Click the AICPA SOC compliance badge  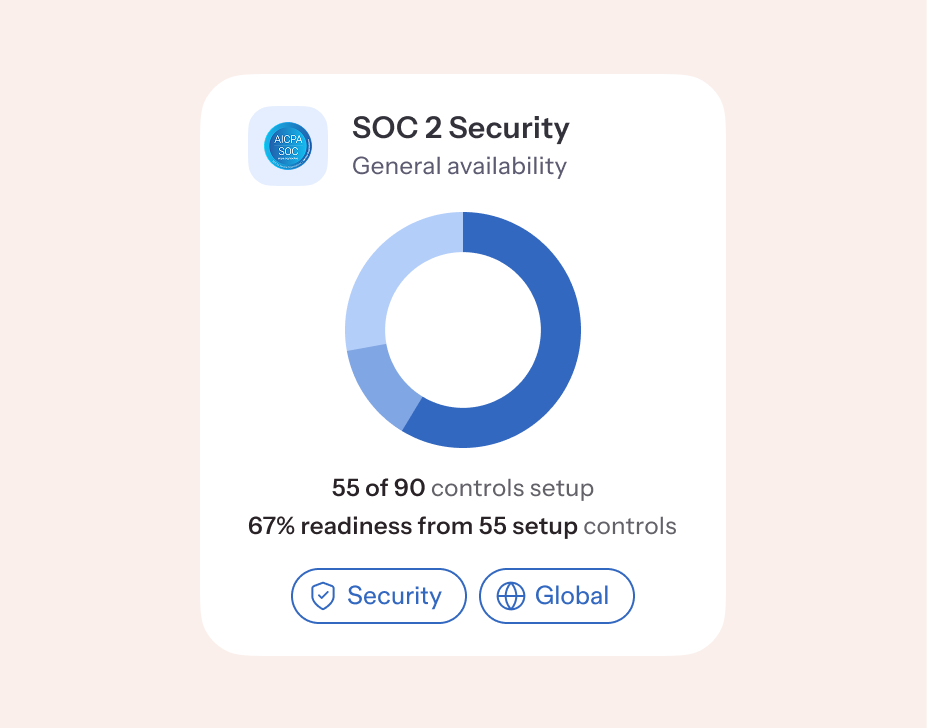pos(288,146)
